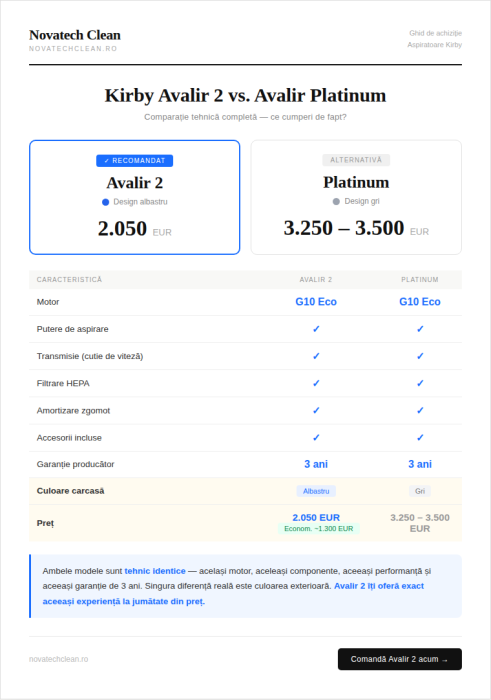Viewport: 491px width, 700px height.
Task: Click the Platinum checkmark for Filtrare HEPA
Action: (420, 383)
